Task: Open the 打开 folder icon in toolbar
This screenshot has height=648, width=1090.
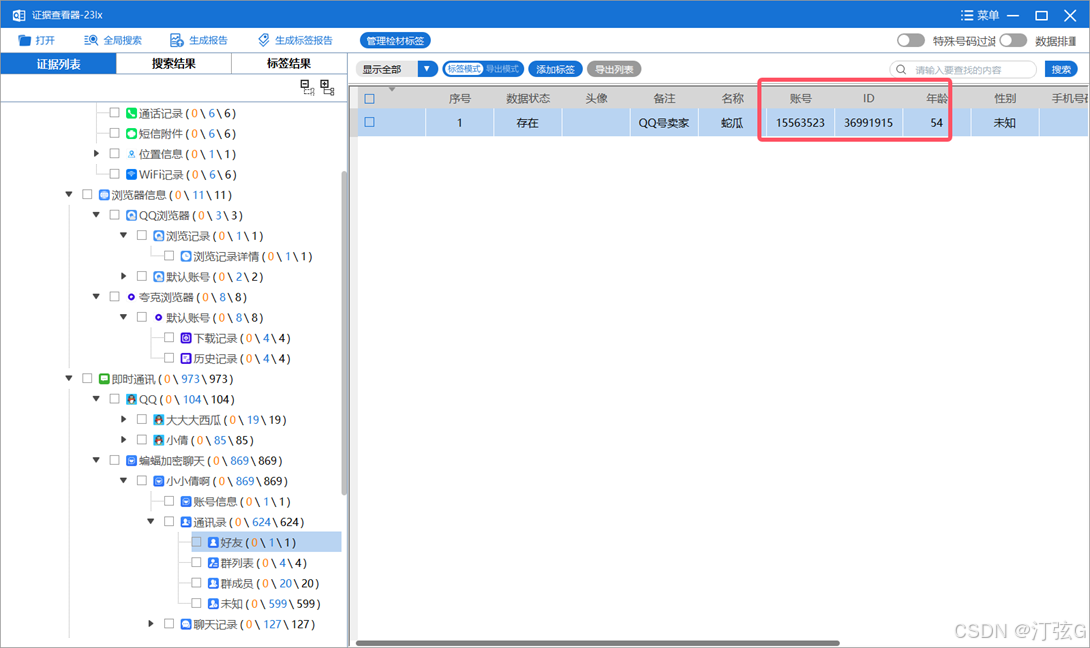Action: click(24, 40)
